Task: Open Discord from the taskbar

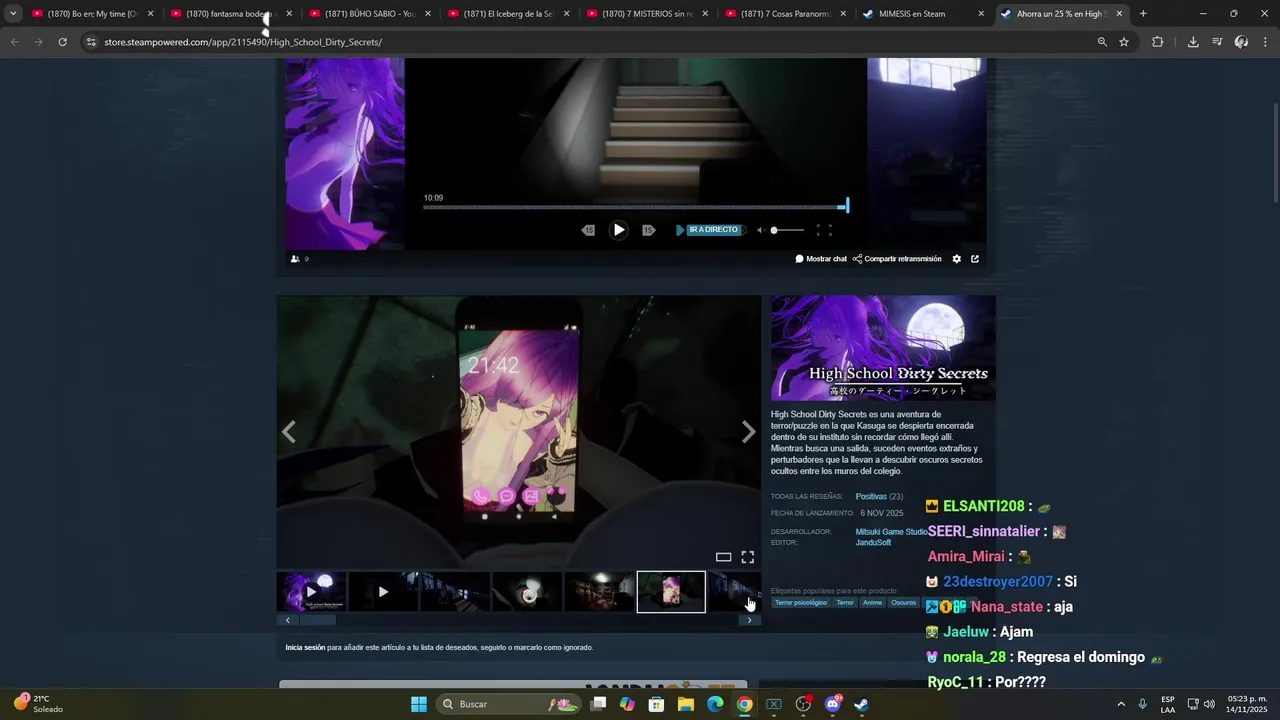Action: pyautogui.click(x=833, y=704)
